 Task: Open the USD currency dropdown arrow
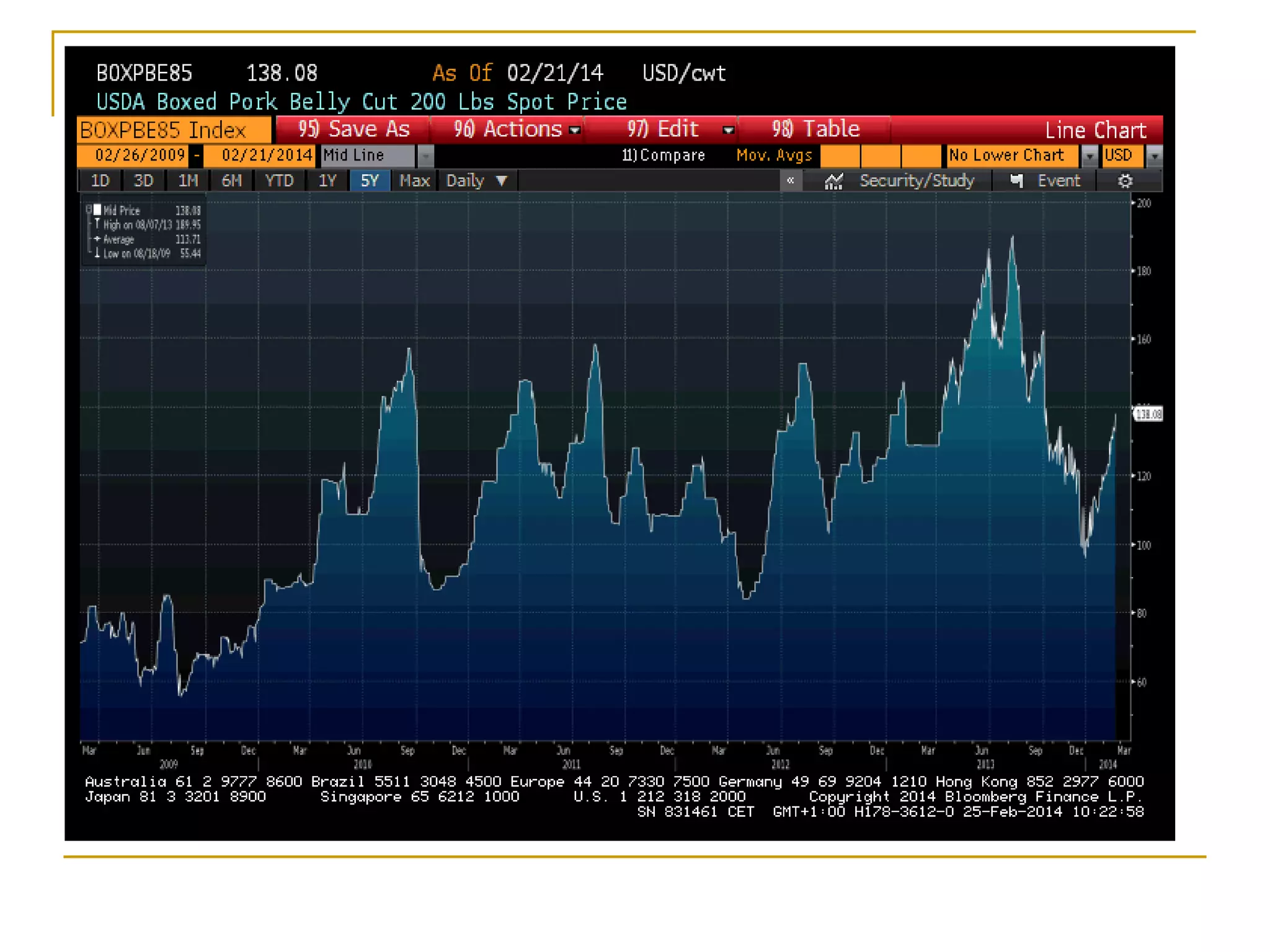tap(1154, 156)
